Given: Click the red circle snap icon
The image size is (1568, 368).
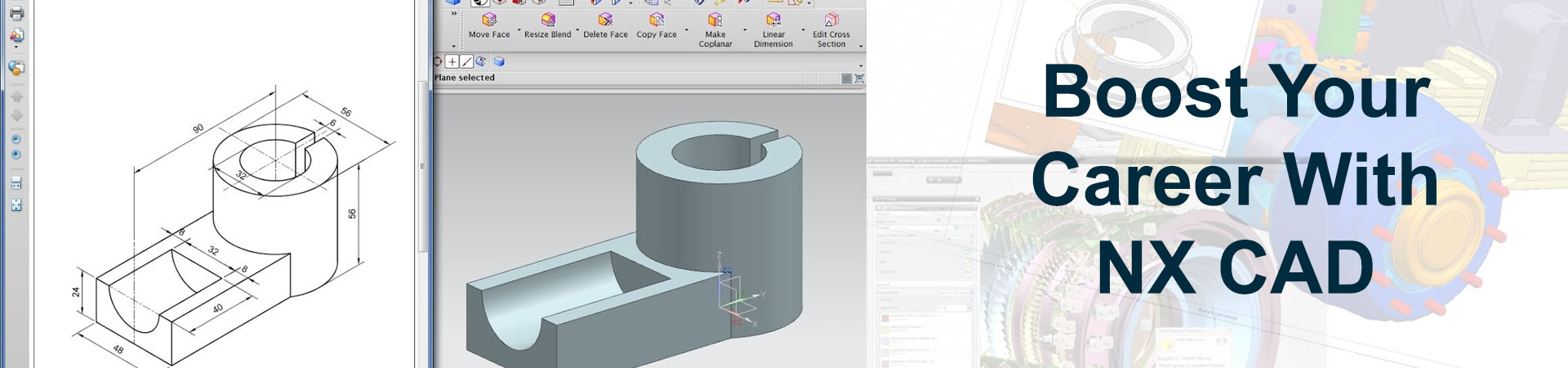Looking at the screenshot, I should pos(437,61).
